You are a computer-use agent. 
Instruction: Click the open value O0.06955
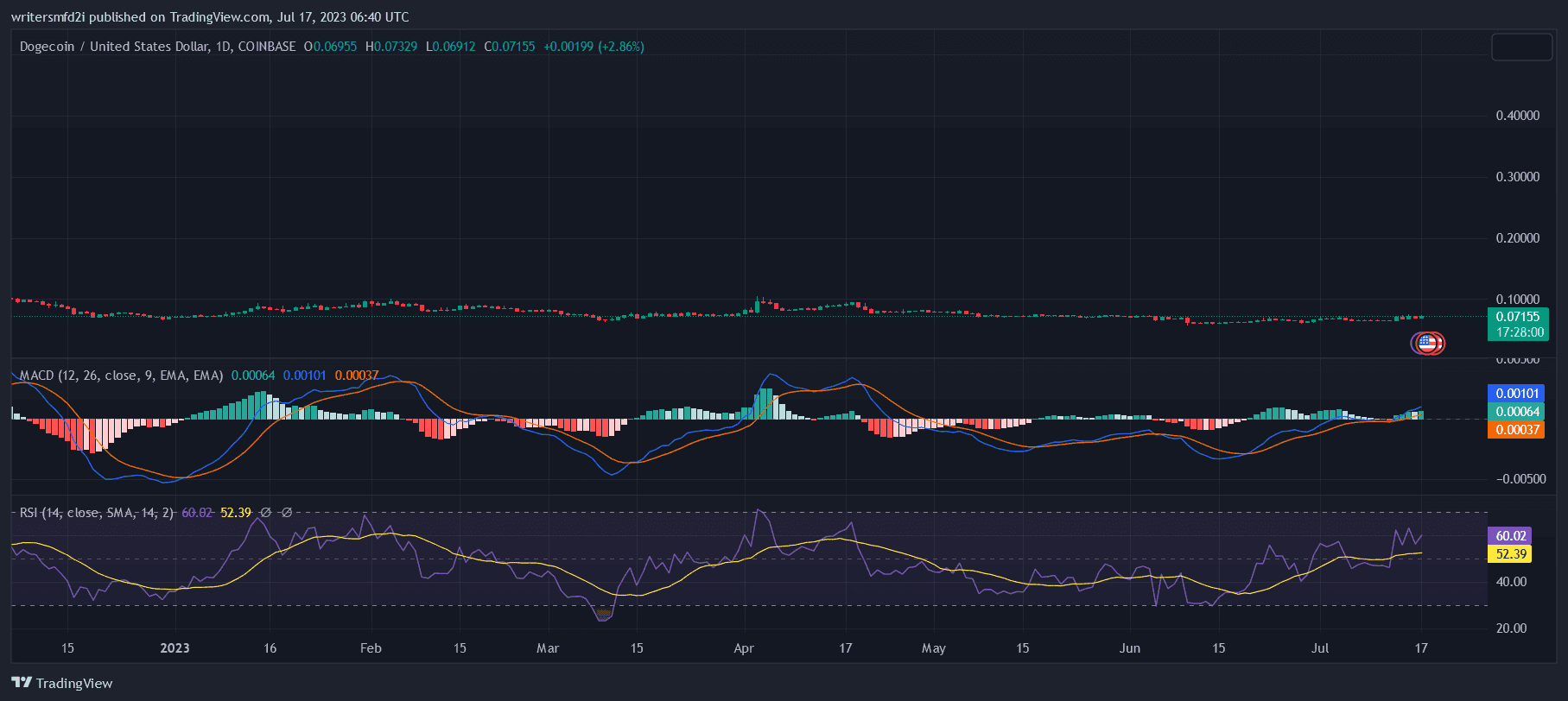click(x=330, y=47)
